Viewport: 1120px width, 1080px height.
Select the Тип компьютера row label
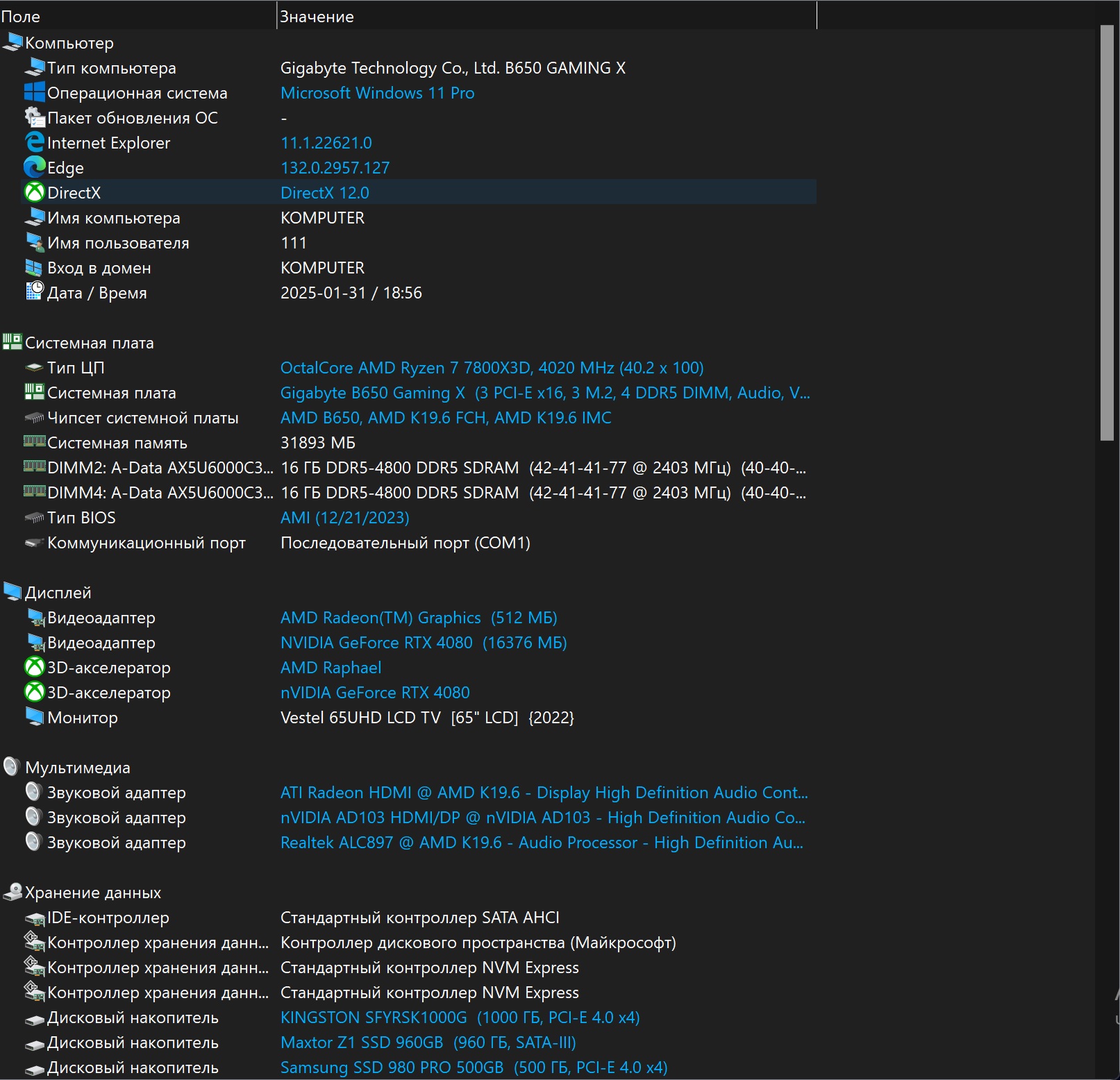pos(112,68)
